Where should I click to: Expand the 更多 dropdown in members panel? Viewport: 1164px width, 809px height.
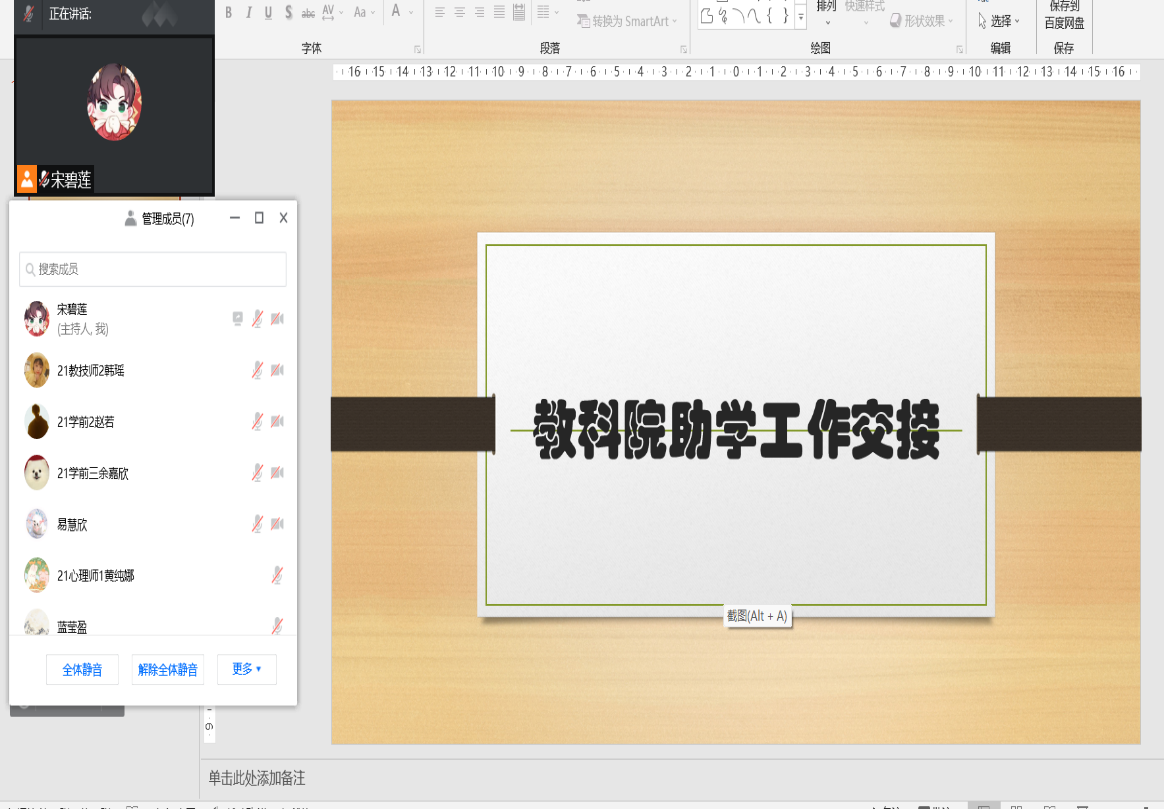click(x=246, y=669)
